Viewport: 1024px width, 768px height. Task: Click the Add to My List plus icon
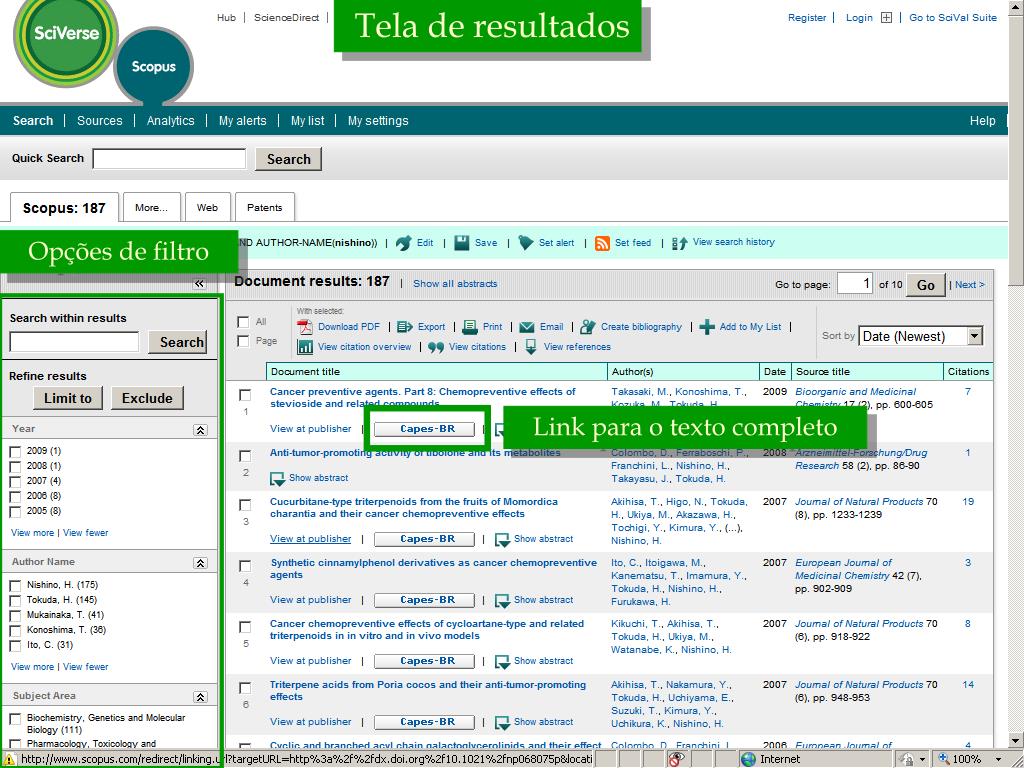[x=707, y=327]
